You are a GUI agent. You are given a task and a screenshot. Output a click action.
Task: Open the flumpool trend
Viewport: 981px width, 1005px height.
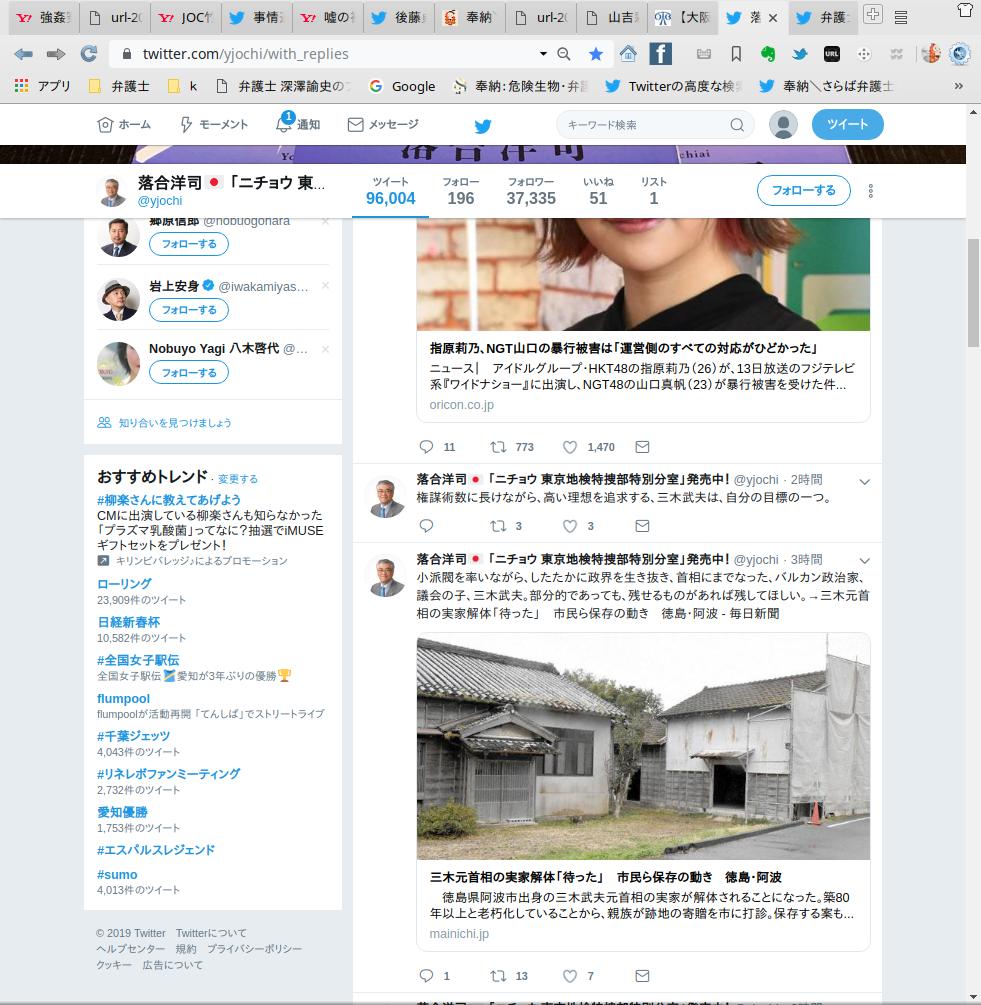click(123, 699)
